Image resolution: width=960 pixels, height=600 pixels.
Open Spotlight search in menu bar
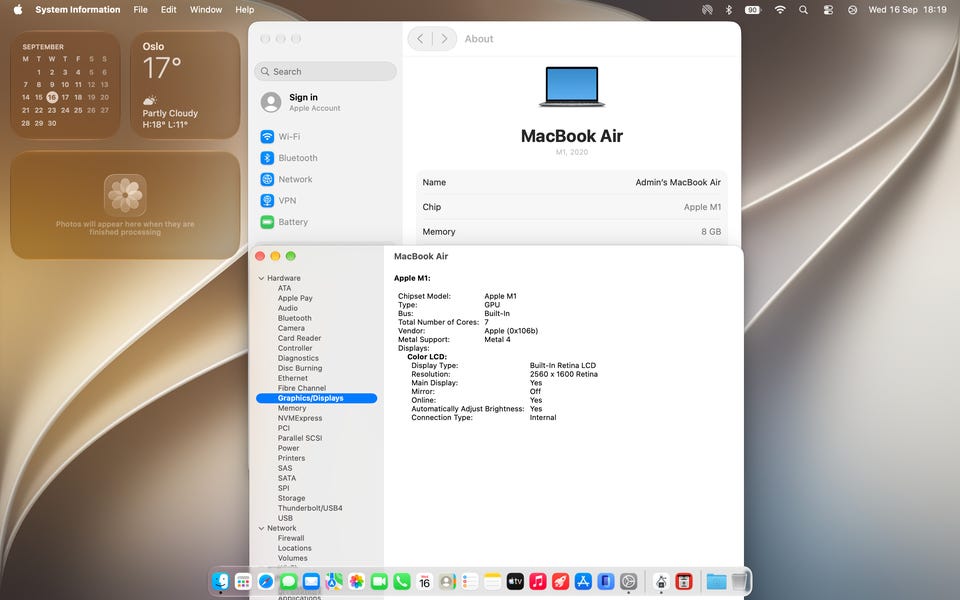(803, 10)
